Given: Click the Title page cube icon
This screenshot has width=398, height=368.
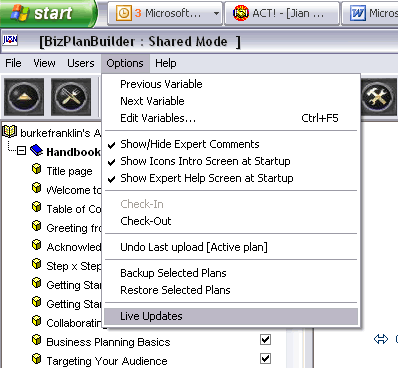Looking at the screenshot, I should click(x=37, y=169).
